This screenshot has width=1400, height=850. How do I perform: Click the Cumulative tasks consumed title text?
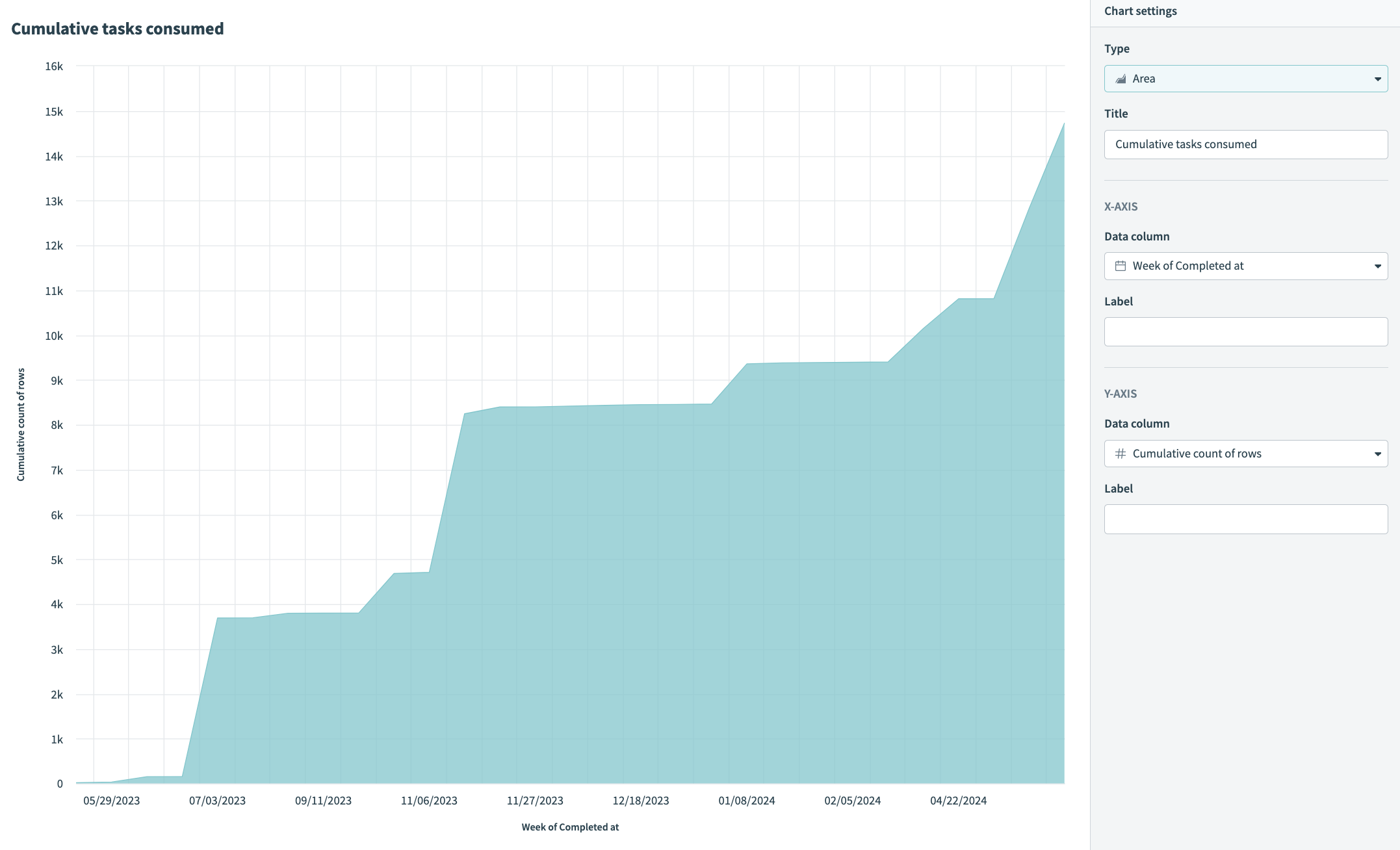pos(117,29)
